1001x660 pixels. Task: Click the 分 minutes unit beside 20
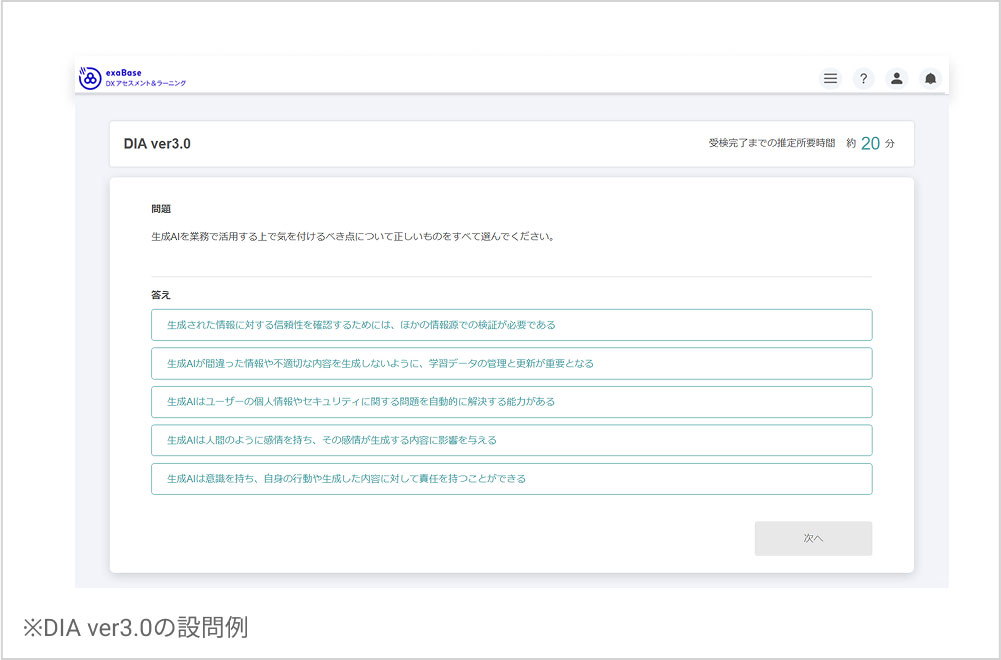pos(890,144)
